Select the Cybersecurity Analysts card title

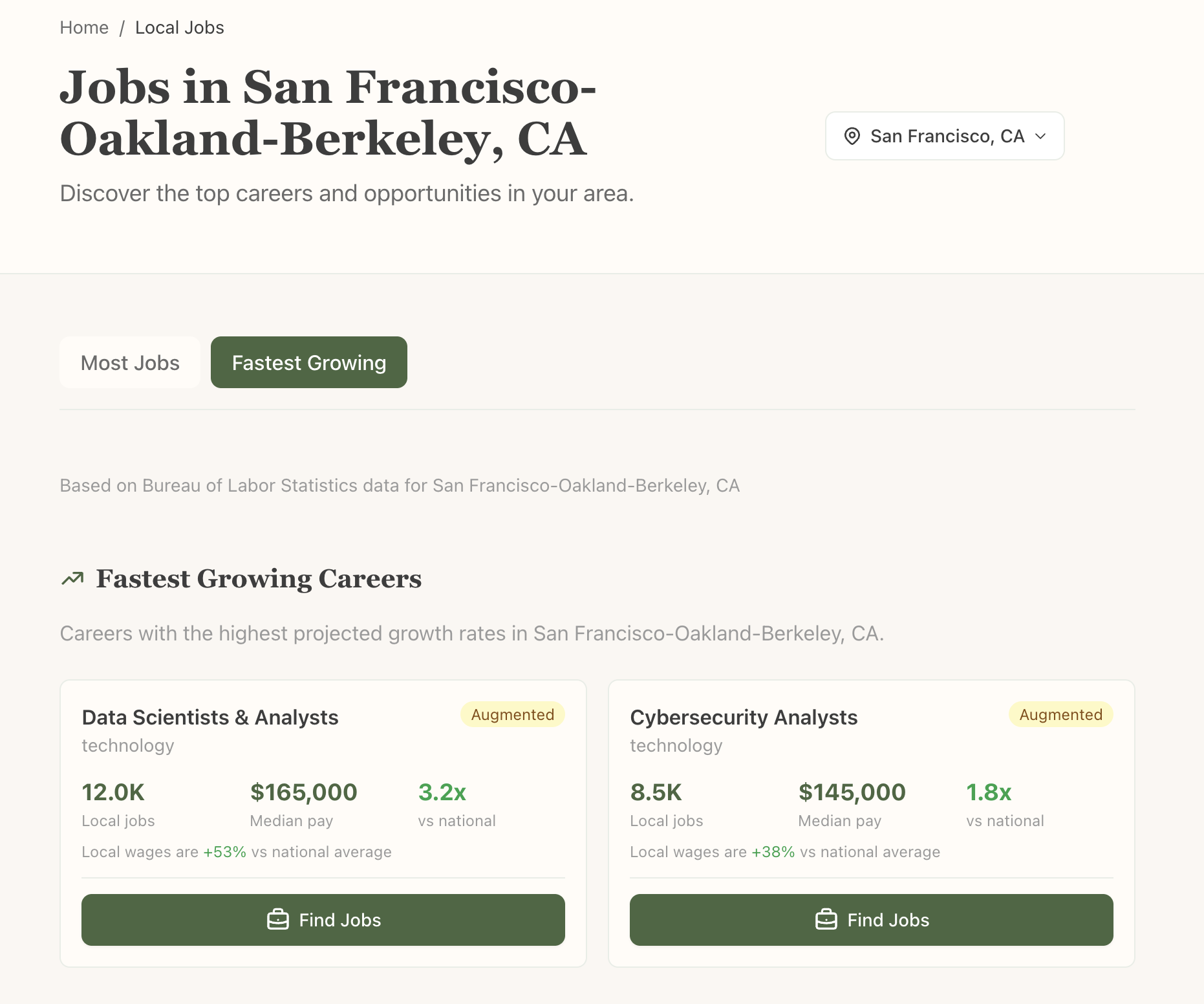point(744,717)
